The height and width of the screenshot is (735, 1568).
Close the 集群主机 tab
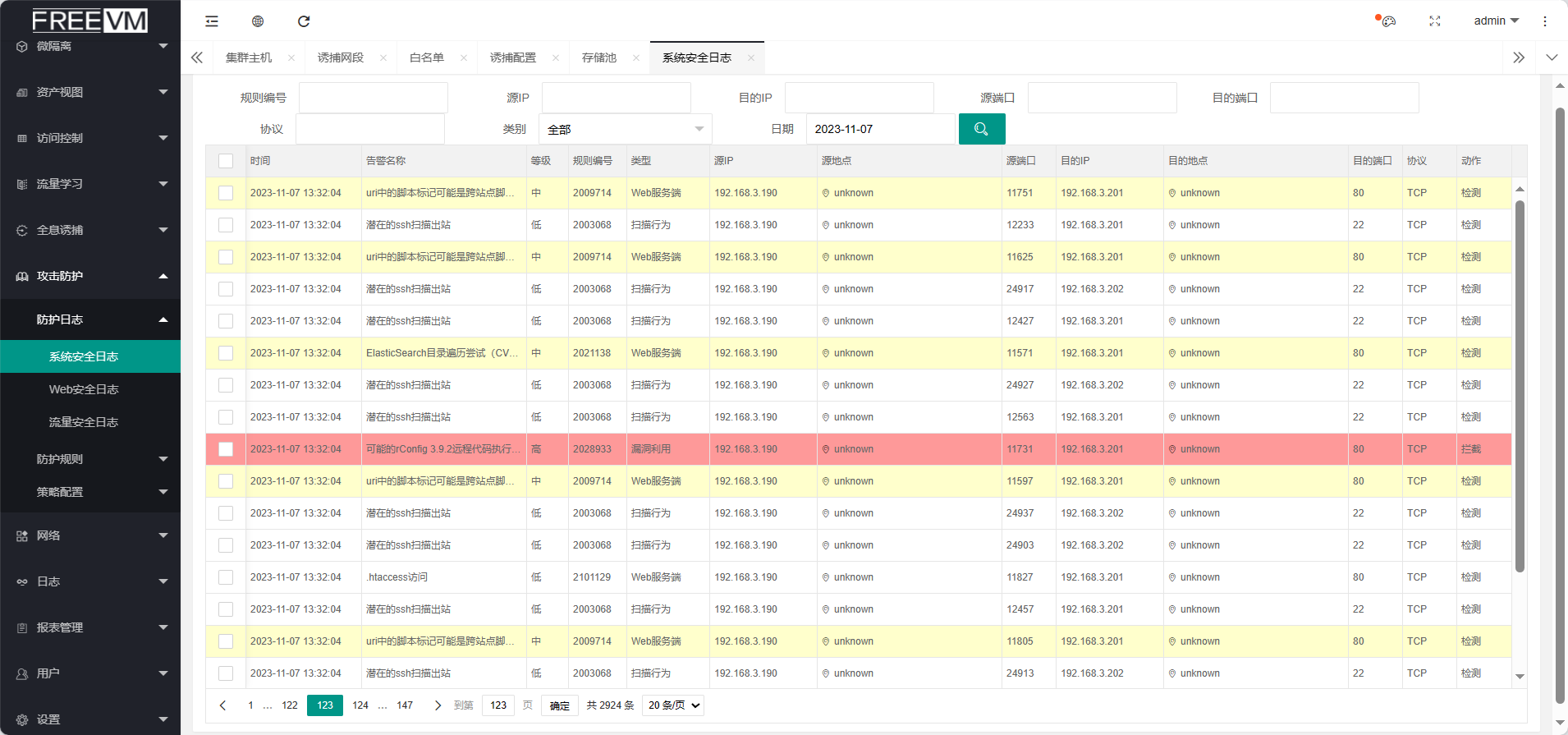click(291, 57)
